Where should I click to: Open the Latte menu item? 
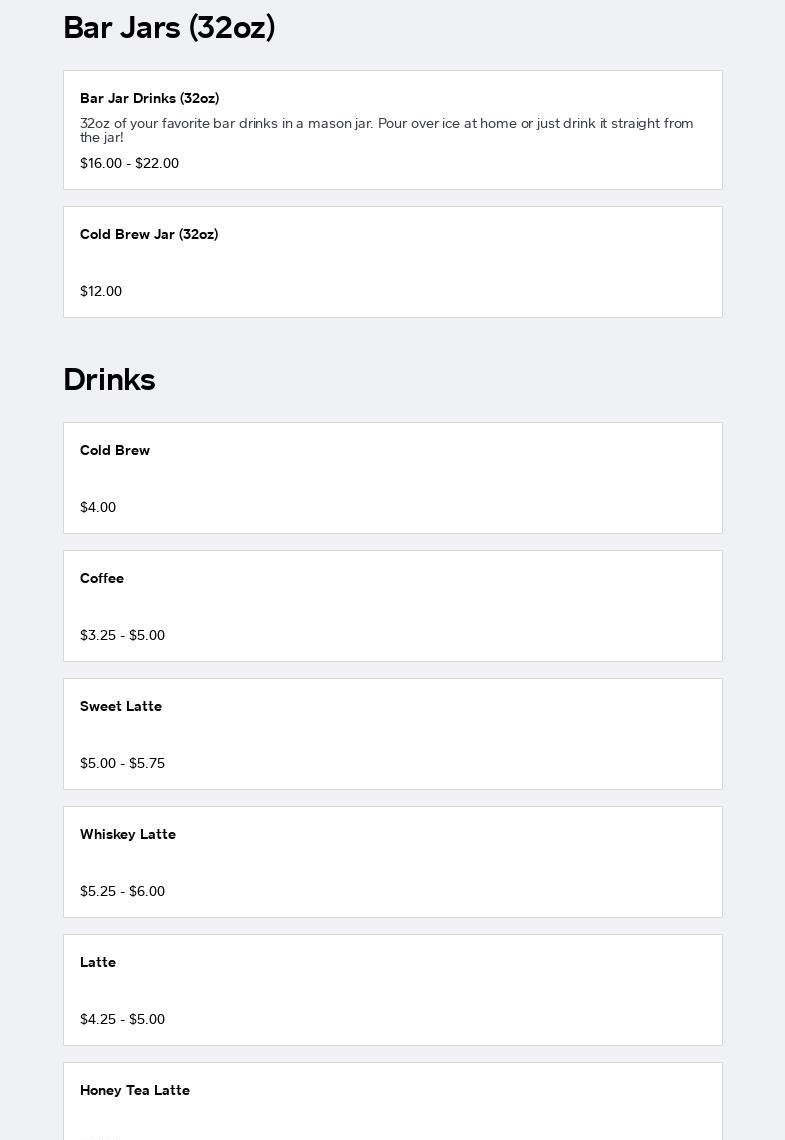pos(392,990)
